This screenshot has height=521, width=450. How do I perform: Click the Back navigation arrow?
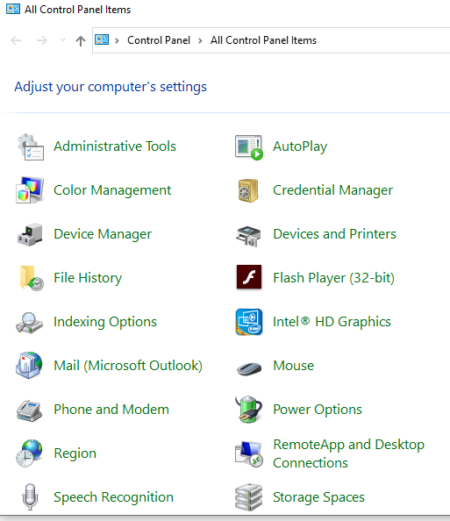(x=16, y=41)
